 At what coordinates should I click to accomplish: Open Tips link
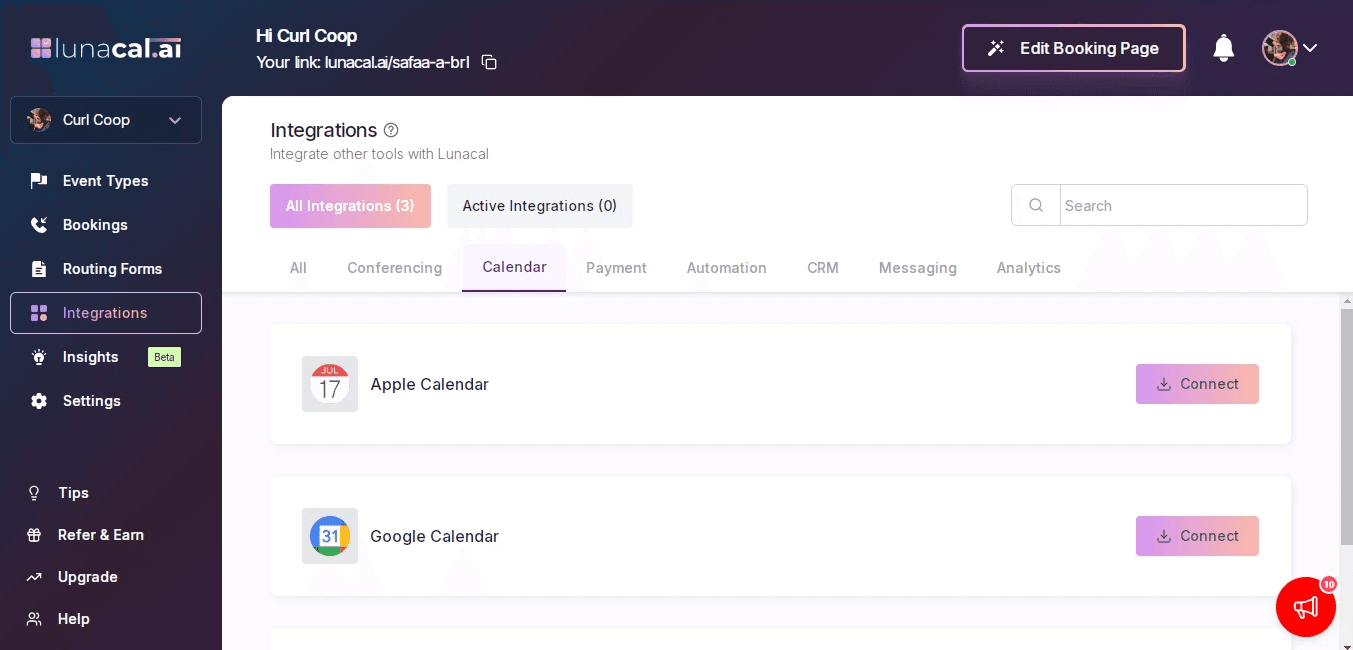point(73,493)
